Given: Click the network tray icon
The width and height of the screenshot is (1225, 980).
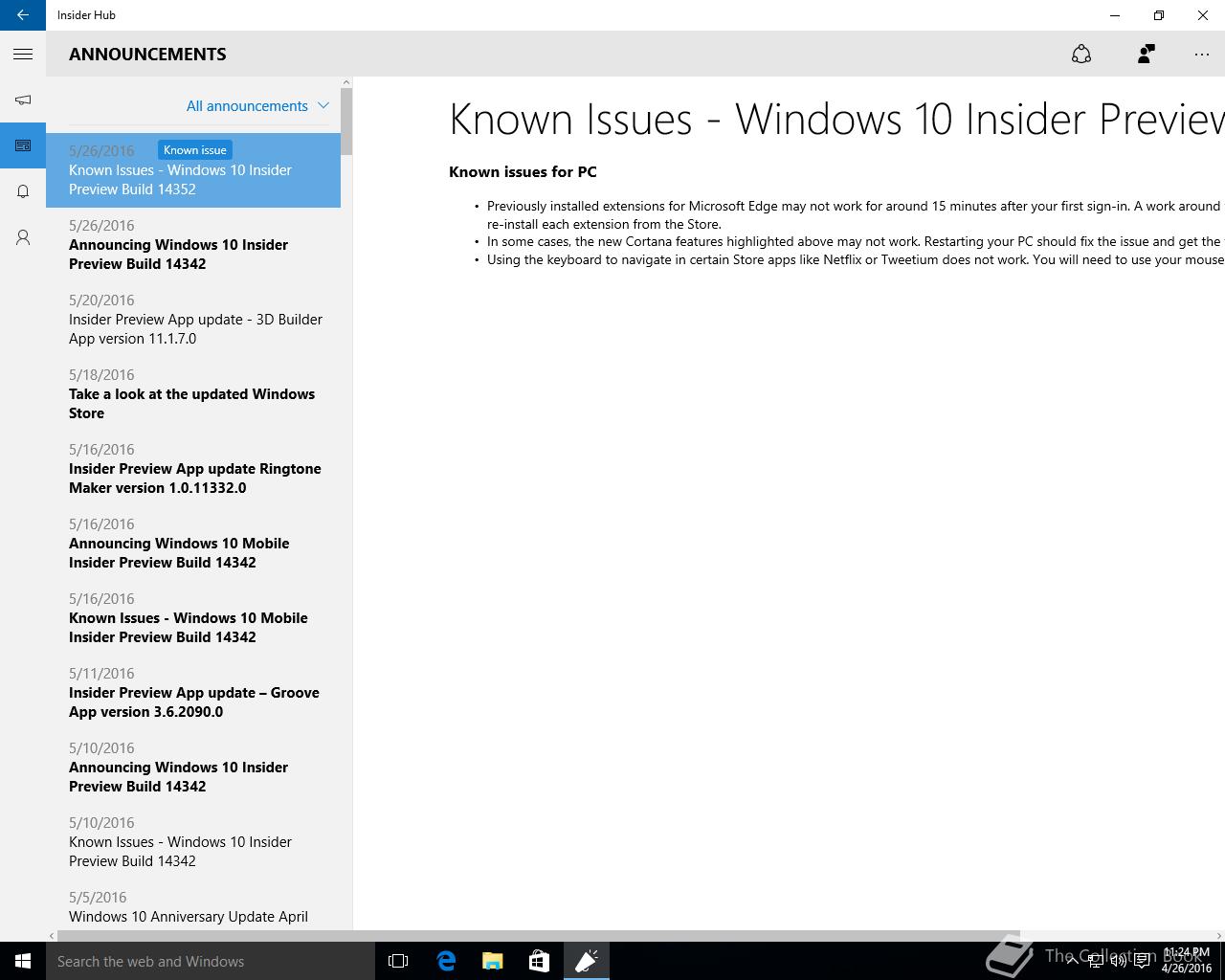Looking at the screenshot, I should click(1096, 961).
